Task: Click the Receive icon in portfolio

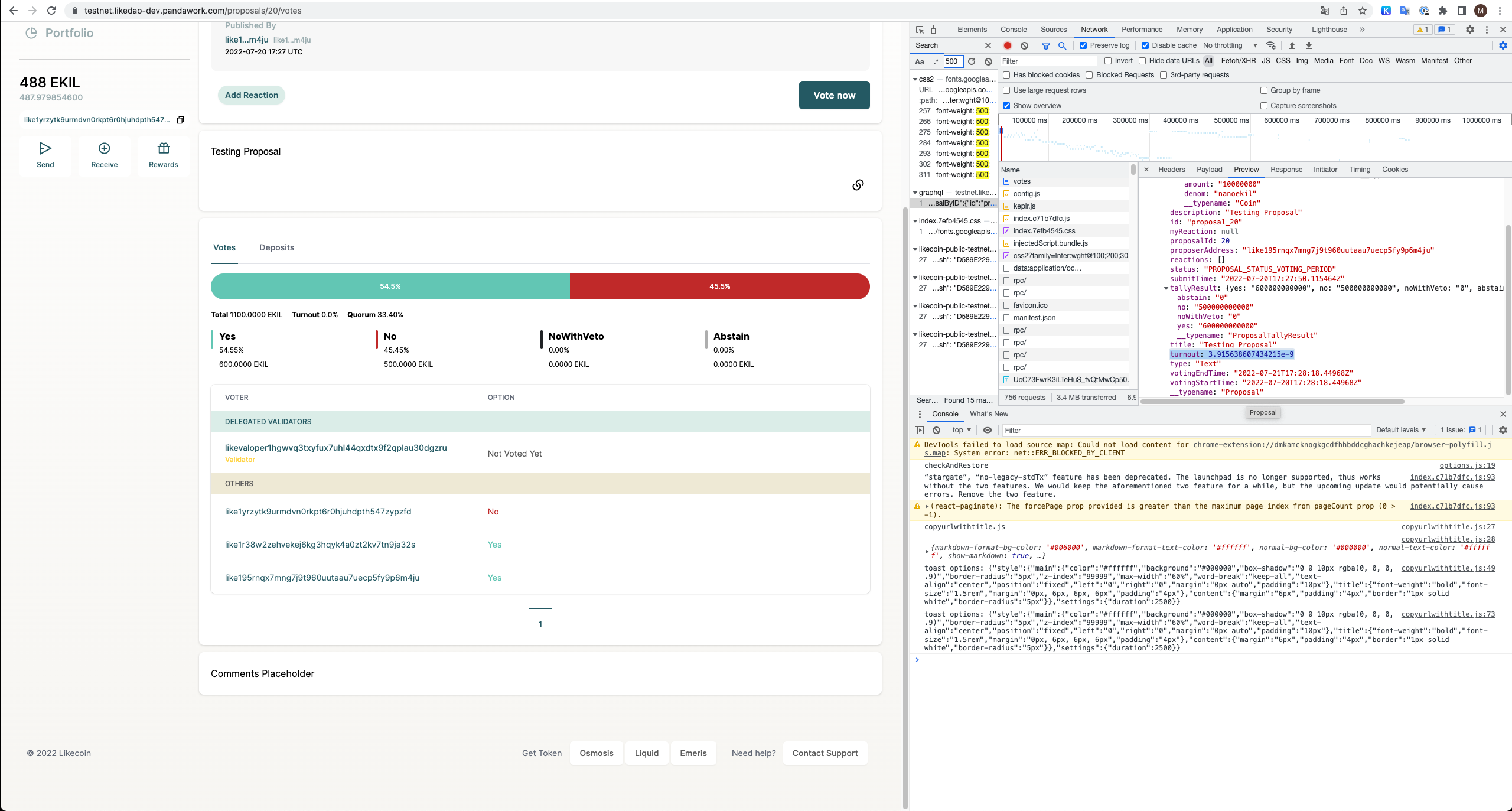Action: 105,148
